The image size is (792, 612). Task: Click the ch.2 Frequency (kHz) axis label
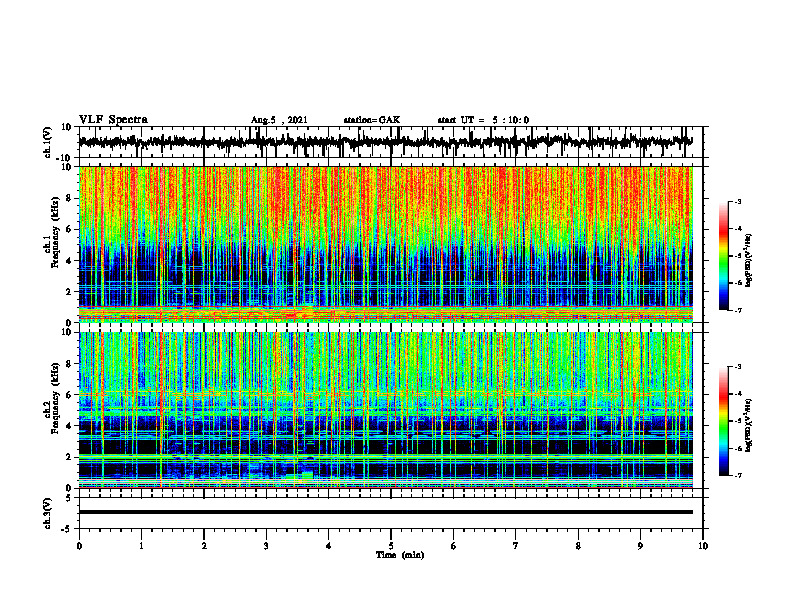pyautogui.click(x=52, y=398)
